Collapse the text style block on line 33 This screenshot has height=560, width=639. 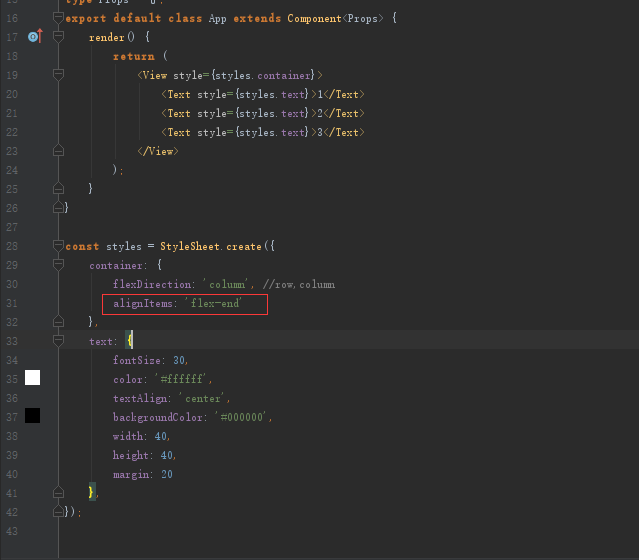(x=58, y=341)
